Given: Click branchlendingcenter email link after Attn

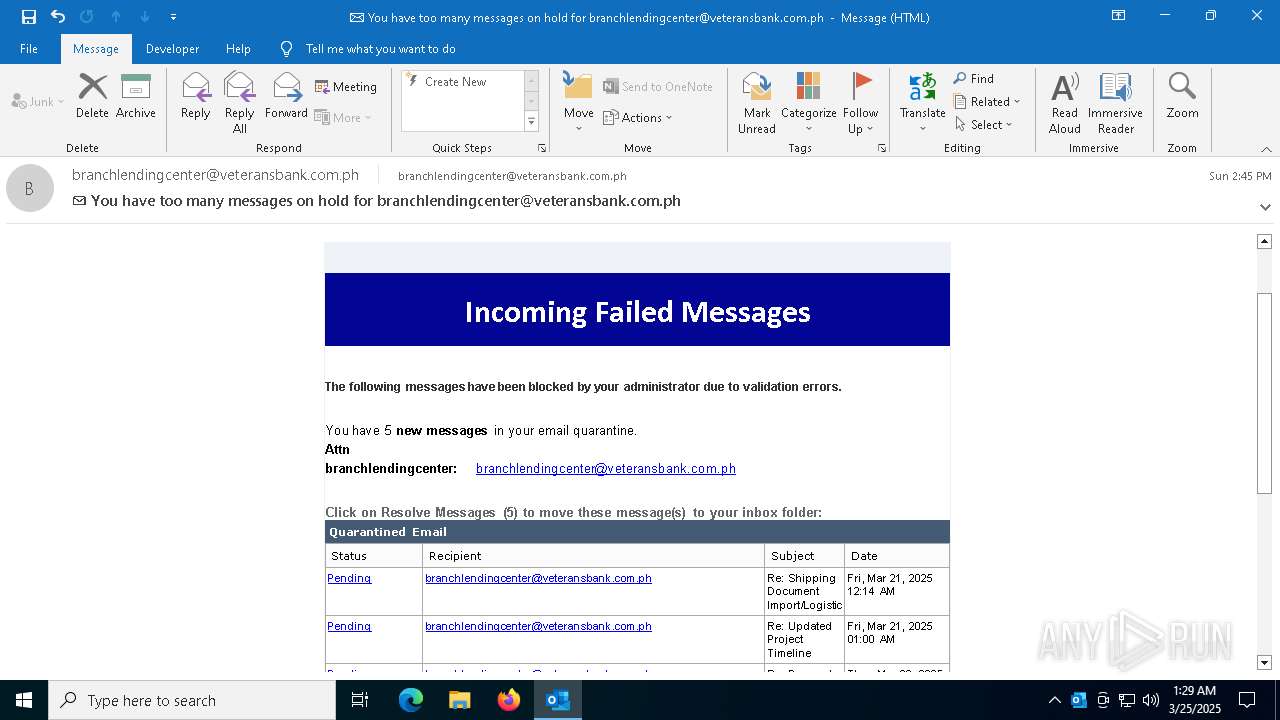Looking at the screenshot, I should pos(606,468).
